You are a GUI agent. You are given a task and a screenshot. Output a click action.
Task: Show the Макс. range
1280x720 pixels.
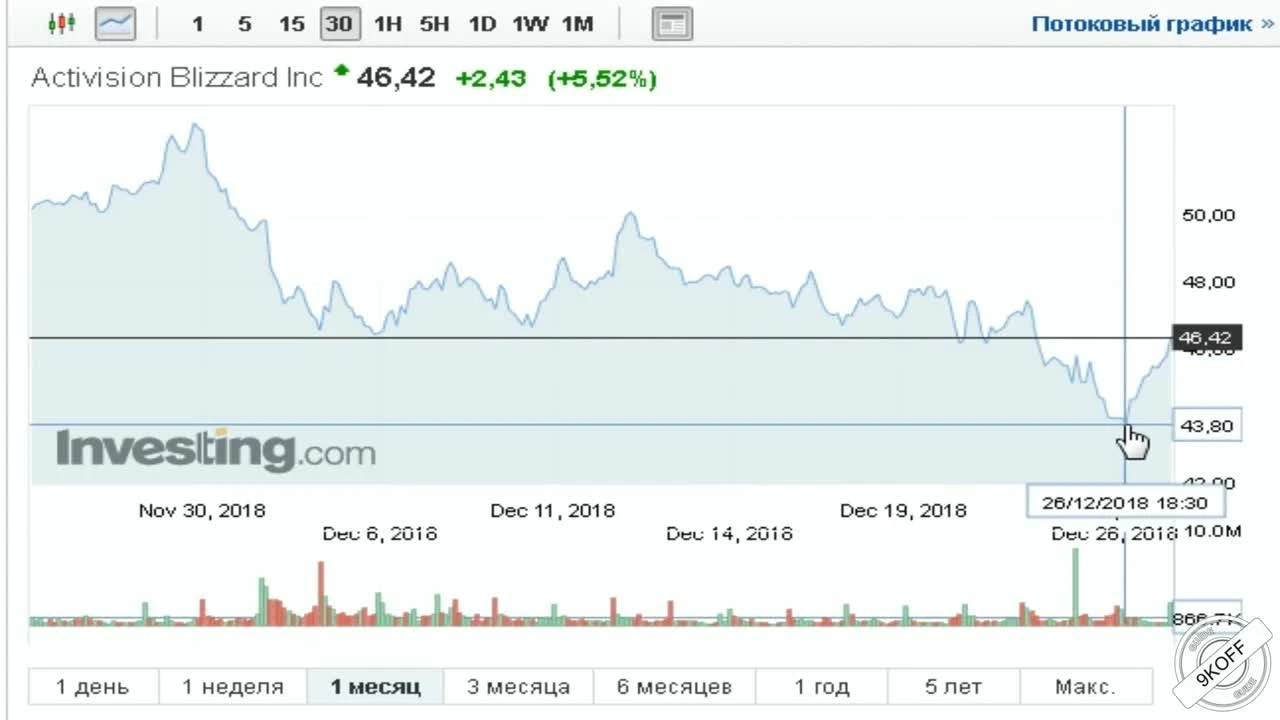click(x=1085, y=687)
